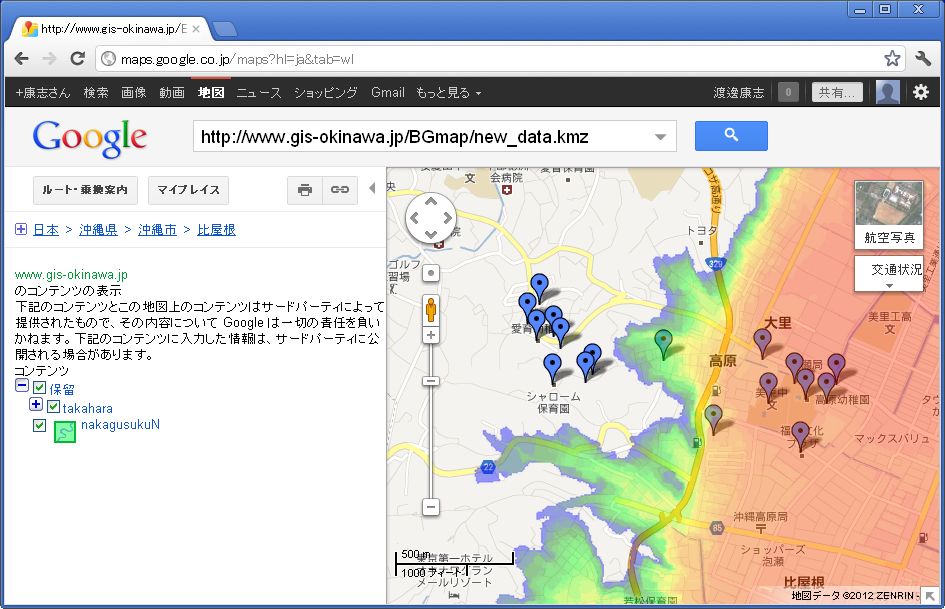Close the gis-okinawa browser tab
The image size is (945, 609).
tap(196, 28)
